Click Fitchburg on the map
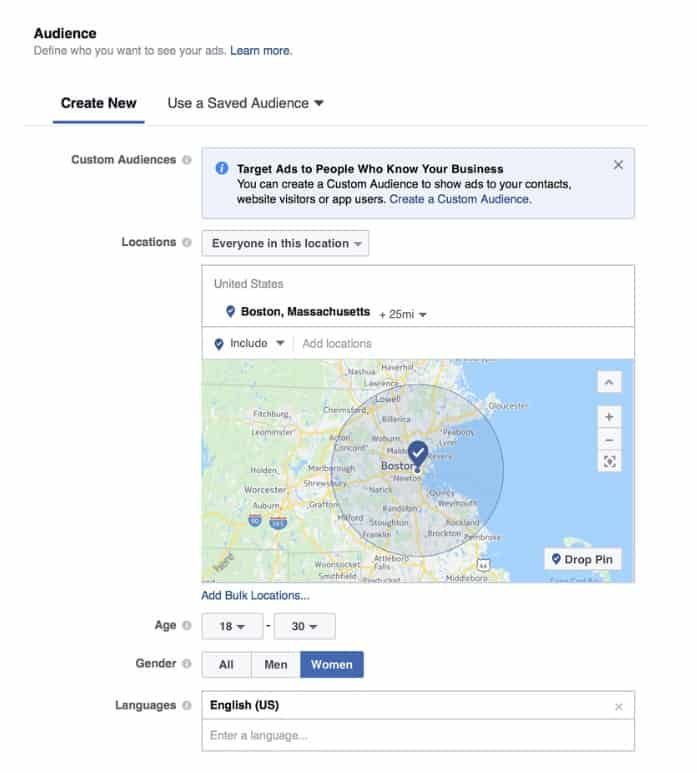 tap(271, 414)
